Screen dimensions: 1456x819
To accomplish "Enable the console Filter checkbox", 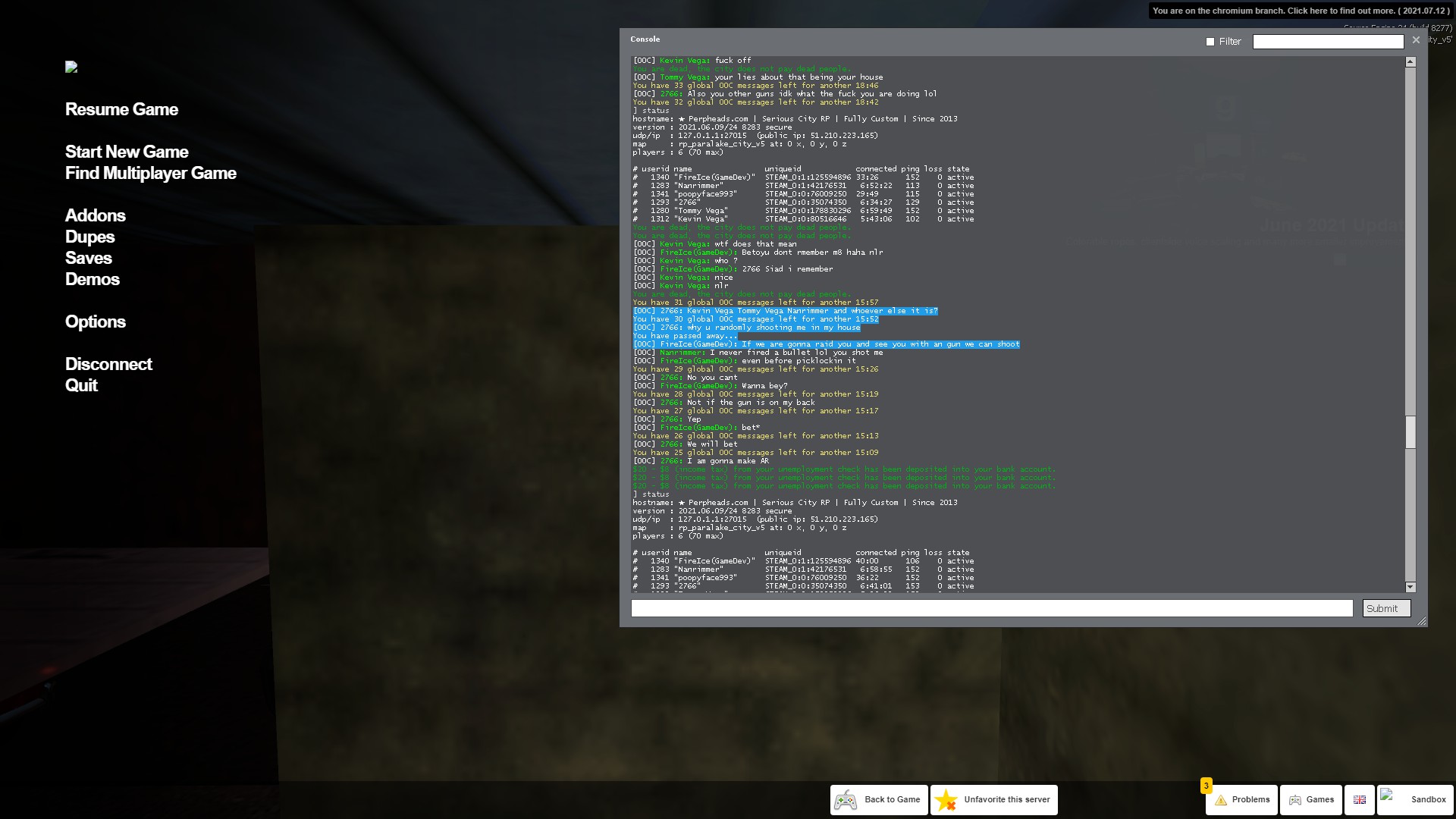I will tap(1210, 42).
